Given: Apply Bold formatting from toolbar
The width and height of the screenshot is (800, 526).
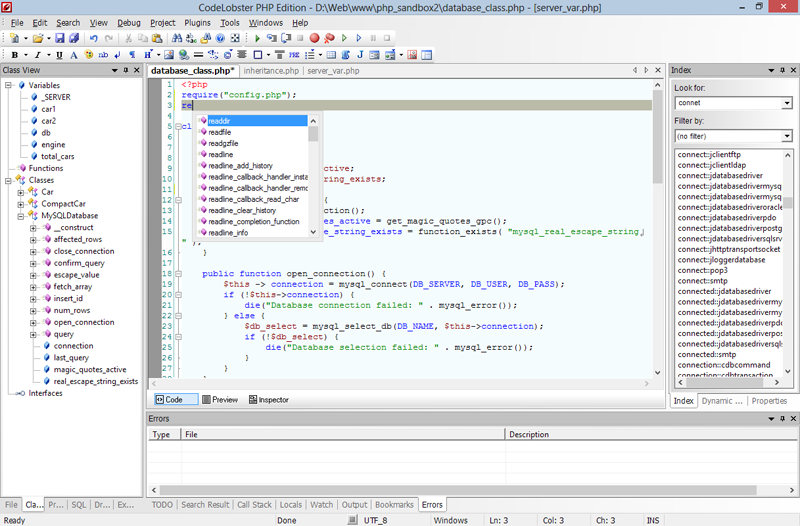Looking at the screenshot, I should click(x=14, y=54).
